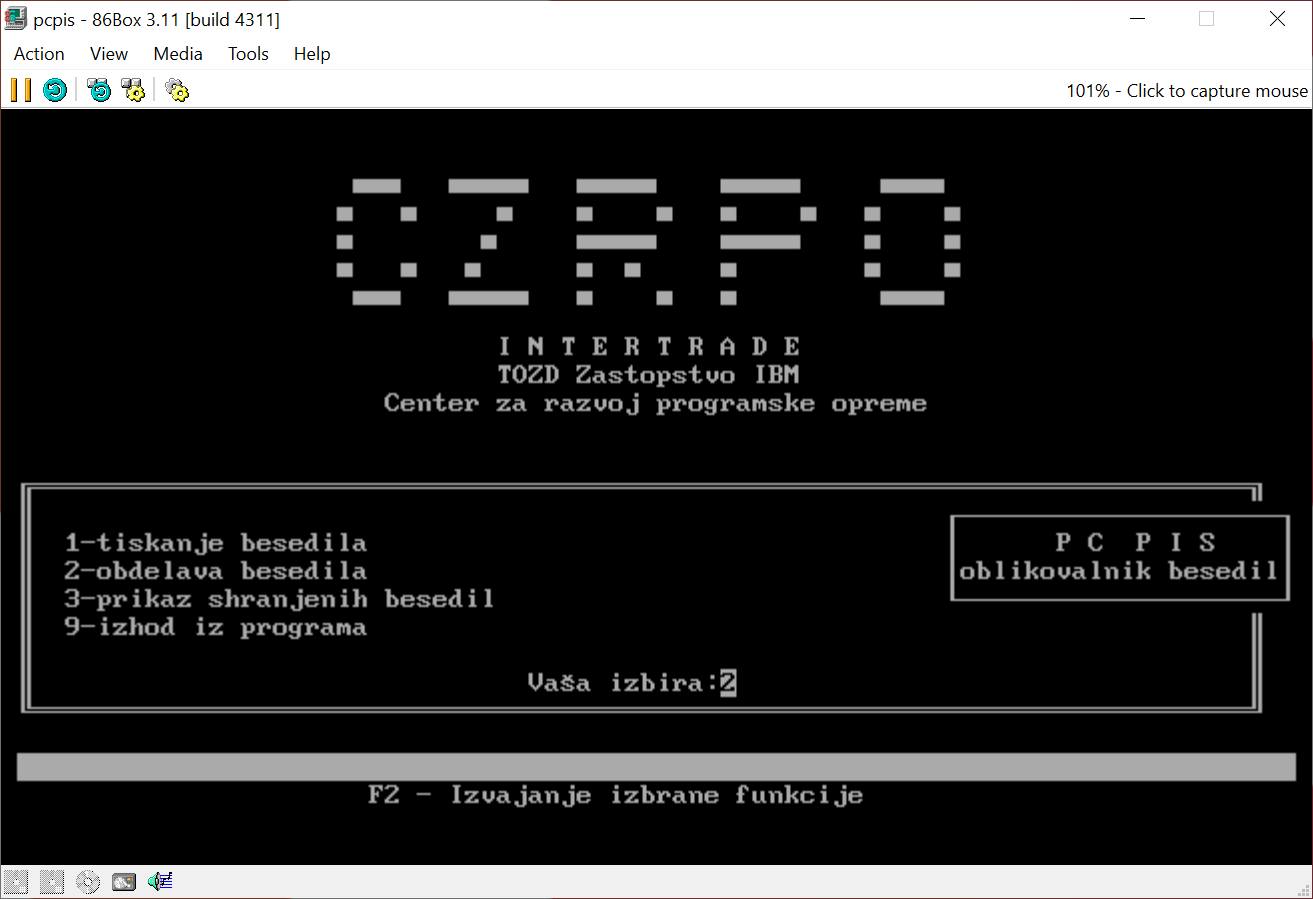Minimize the 86Box window

click(1136, 19)
